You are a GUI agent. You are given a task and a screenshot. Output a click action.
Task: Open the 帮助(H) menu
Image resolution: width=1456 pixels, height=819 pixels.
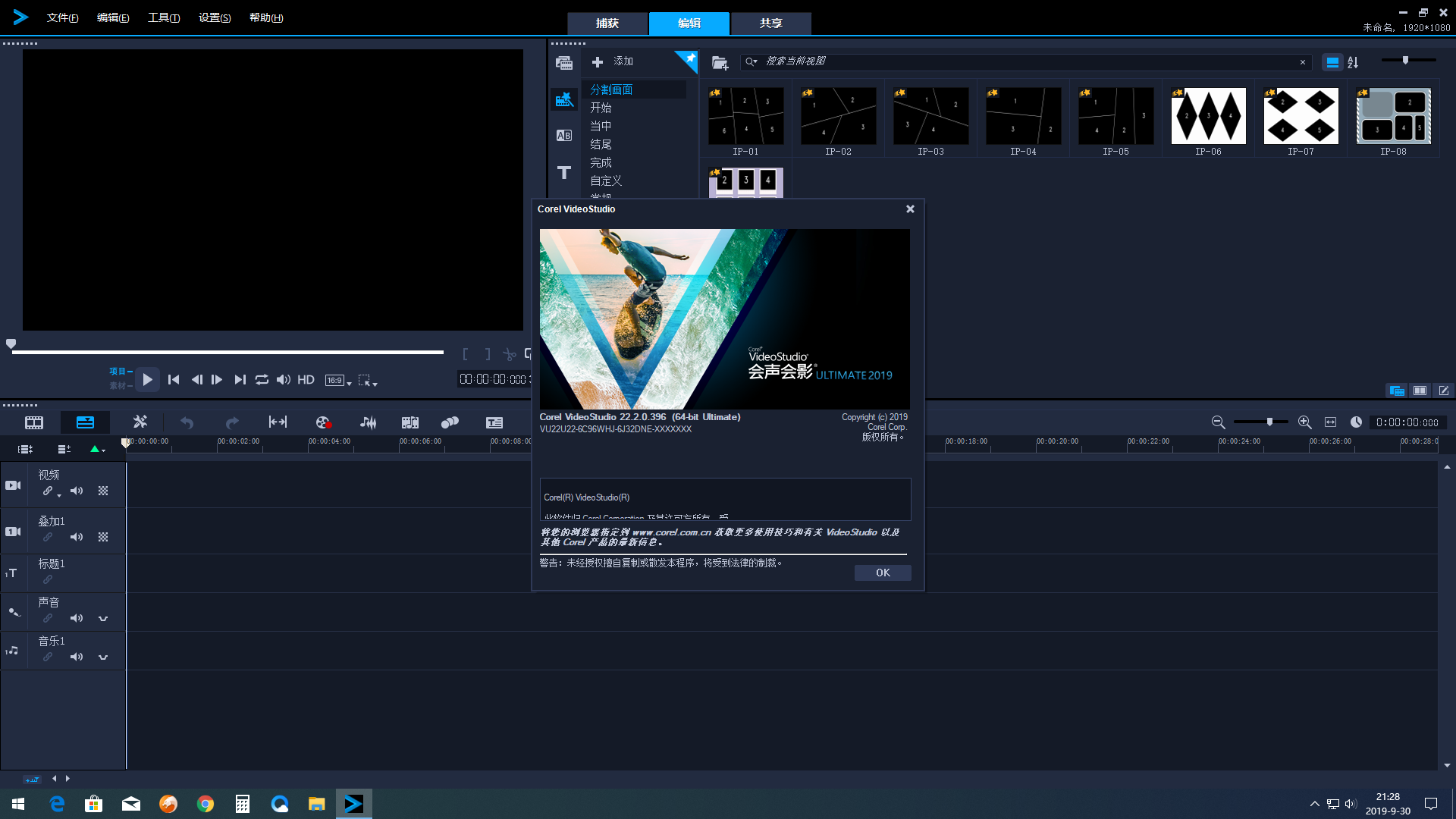pyautogui.click(x=266, y=17)
